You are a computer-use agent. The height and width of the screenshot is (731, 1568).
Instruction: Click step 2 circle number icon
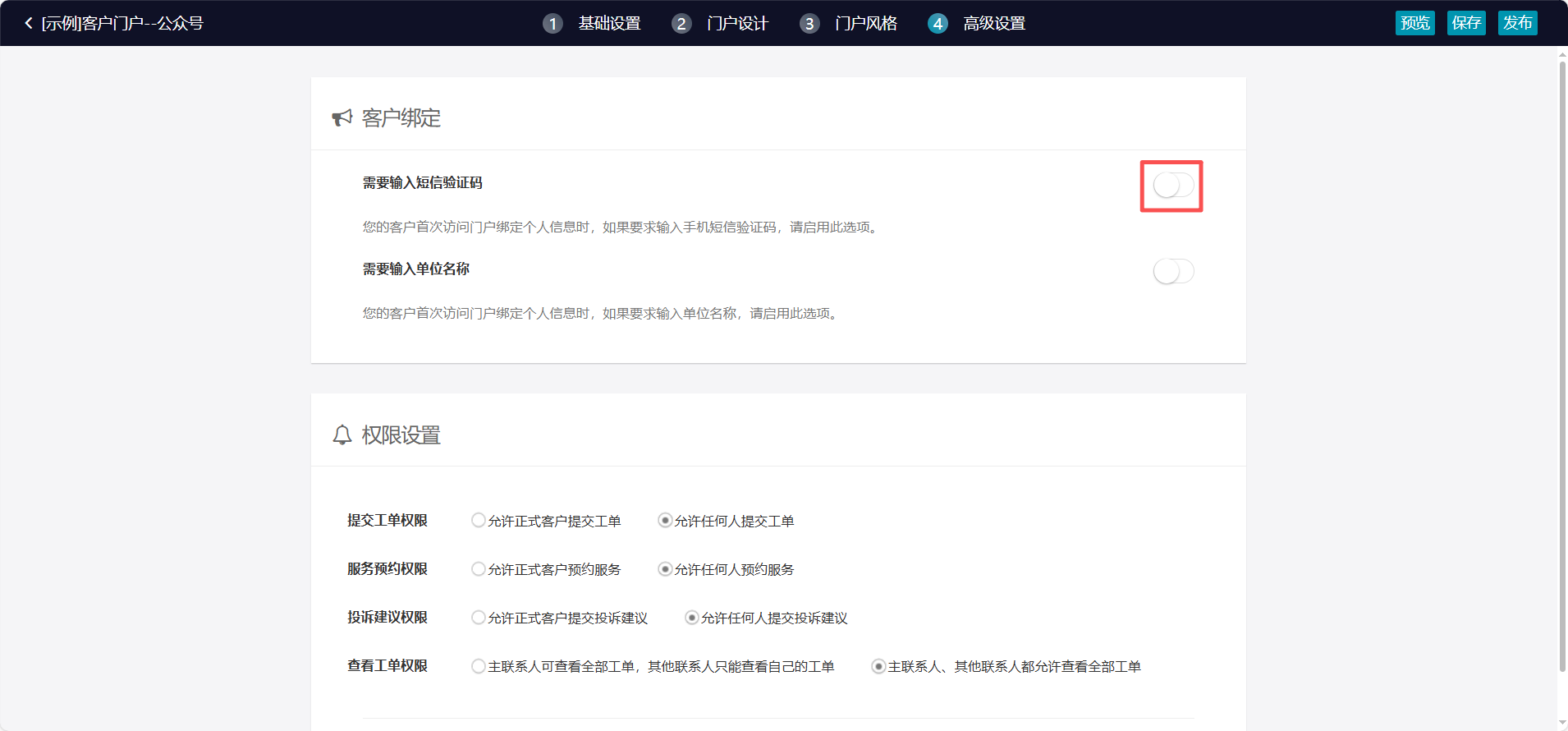coord(681,23)
